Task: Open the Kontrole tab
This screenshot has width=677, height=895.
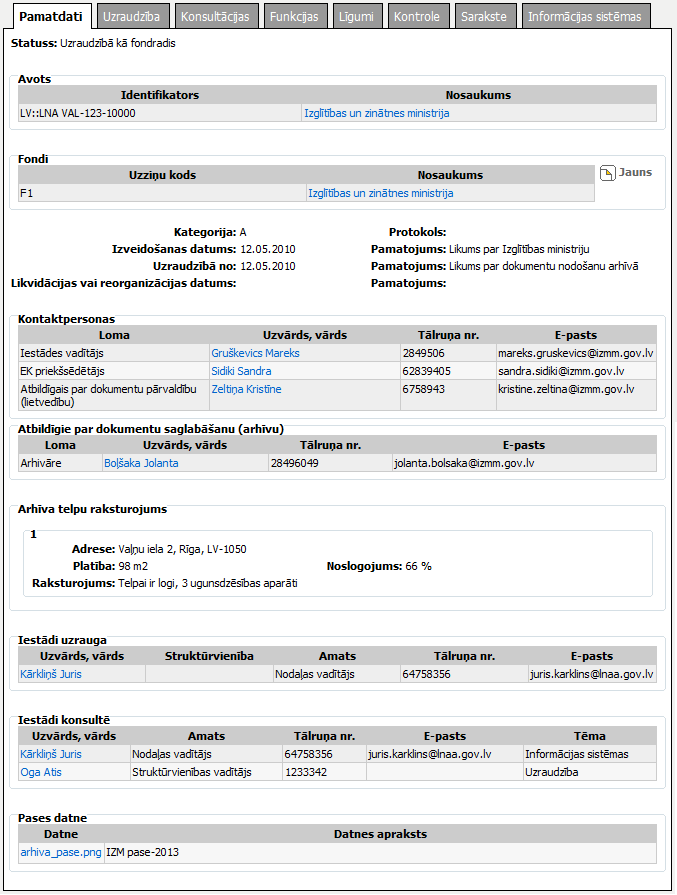Action: tap(417, 17)
